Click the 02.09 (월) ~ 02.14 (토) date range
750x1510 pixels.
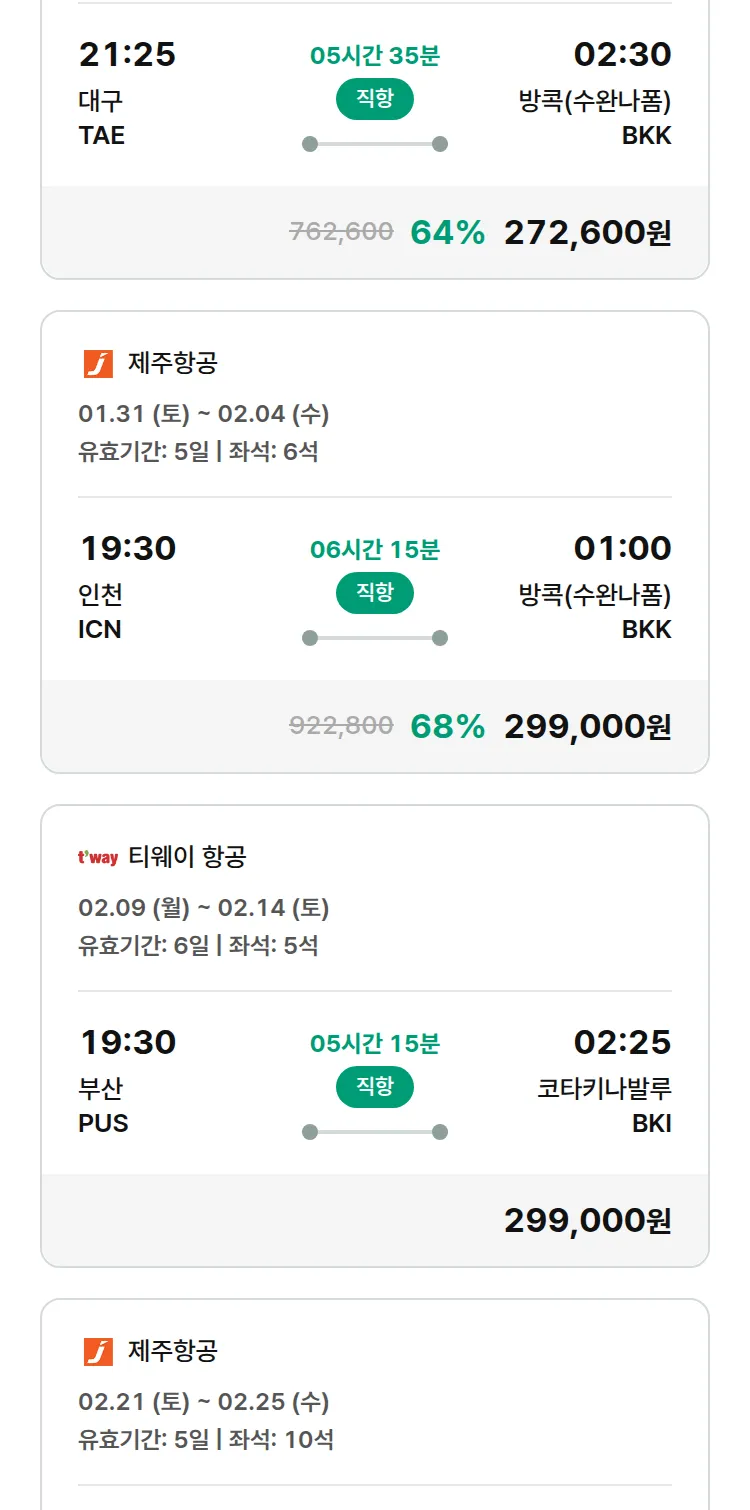pyautogui.click(x=204, y=908)
